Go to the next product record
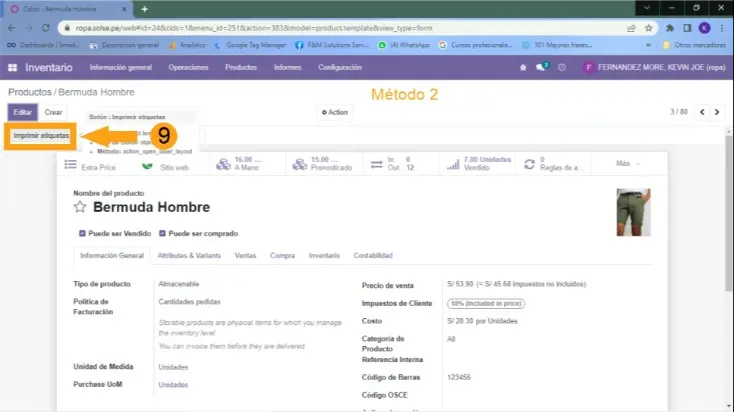The image size is (734, 412). (719, 112)
